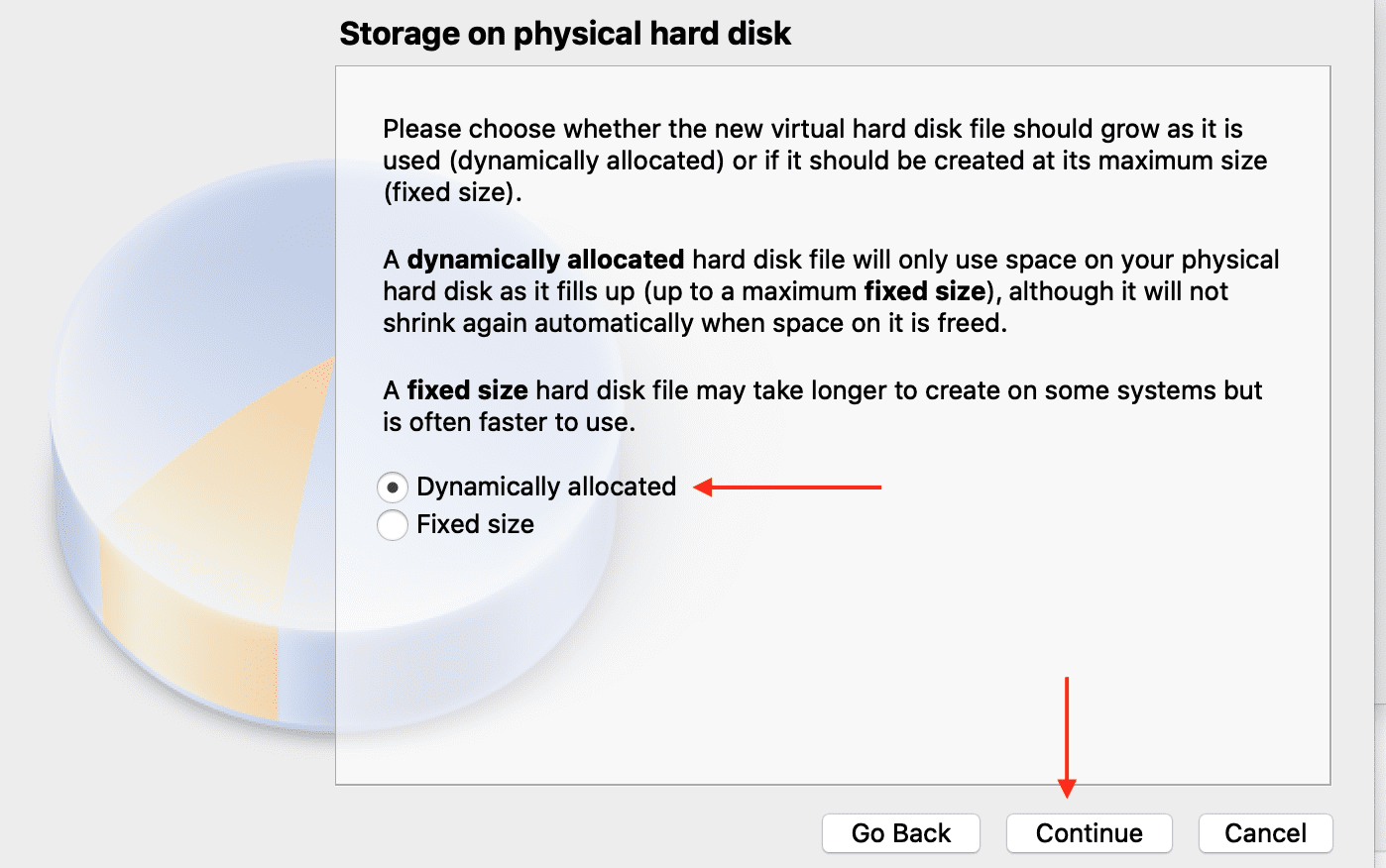
Task: Click the "shrink again automatically" sentence line
Action: point(694,323)
